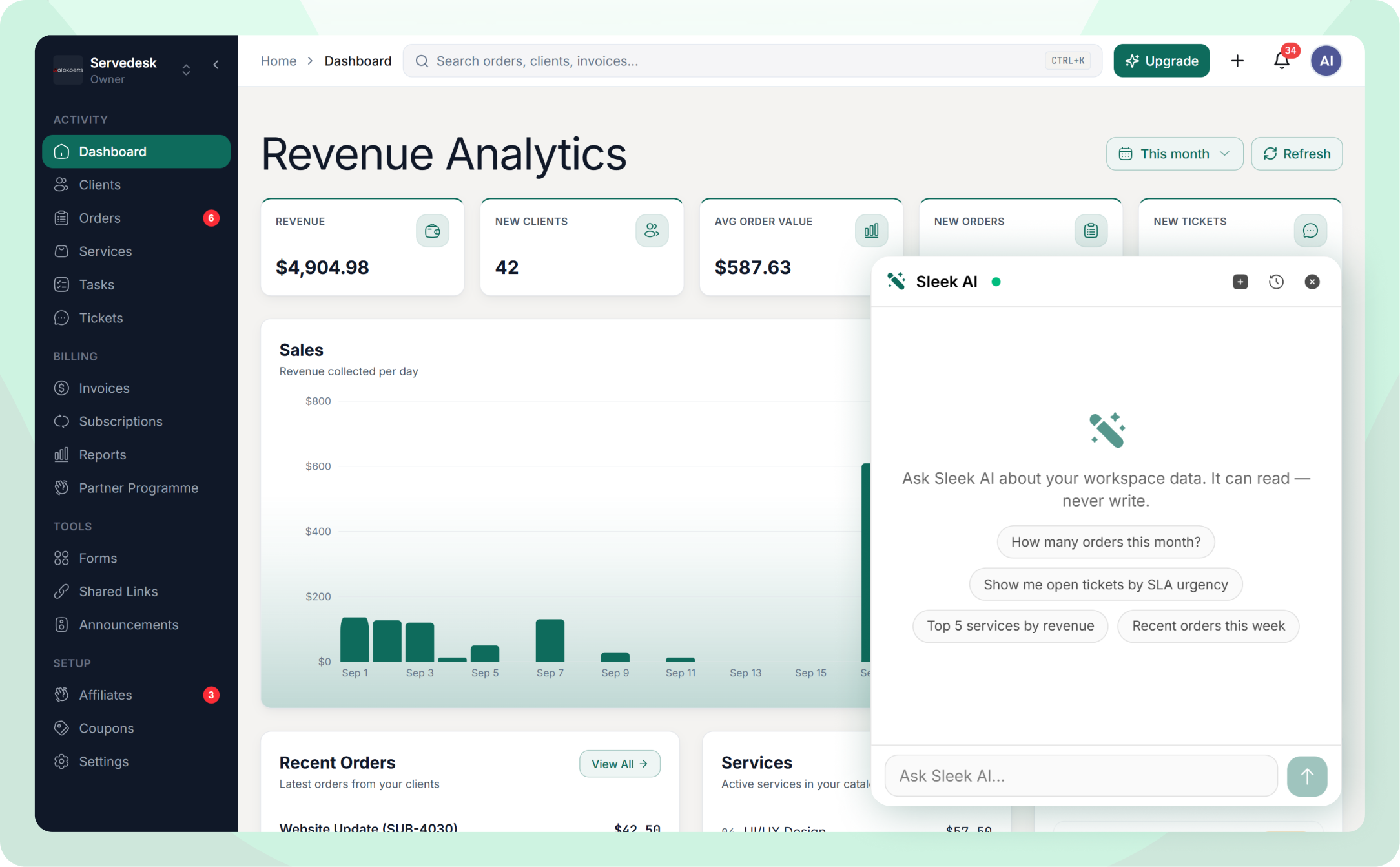Open Dashboard in the sidebar
Screen dimensions: 1400x867
(136, 152)
